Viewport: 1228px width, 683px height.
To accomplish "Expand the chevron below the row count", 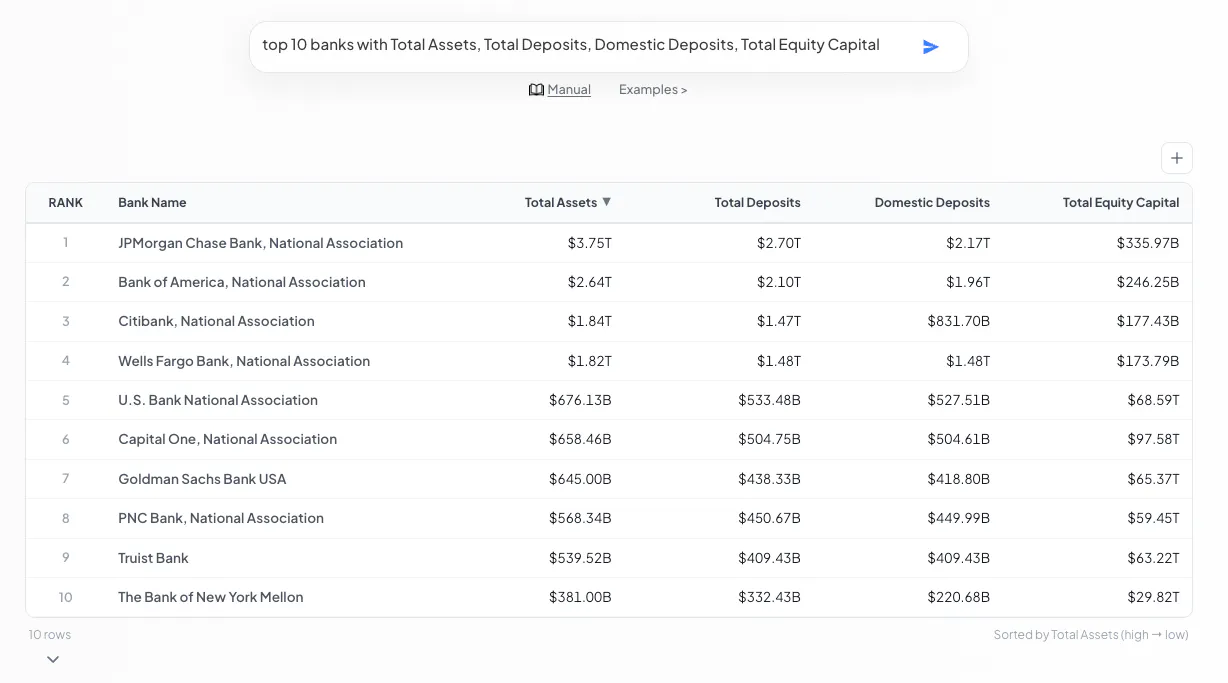I will (53, 659).
